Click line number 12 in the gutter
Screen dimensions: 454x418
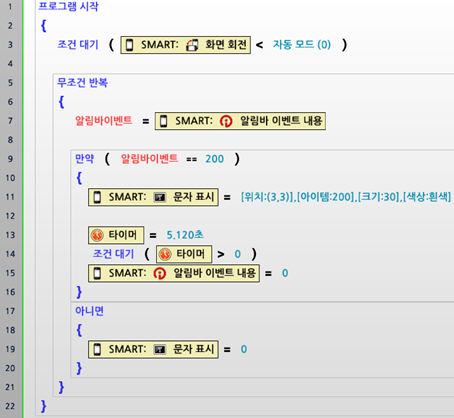(x=10, y=216)
